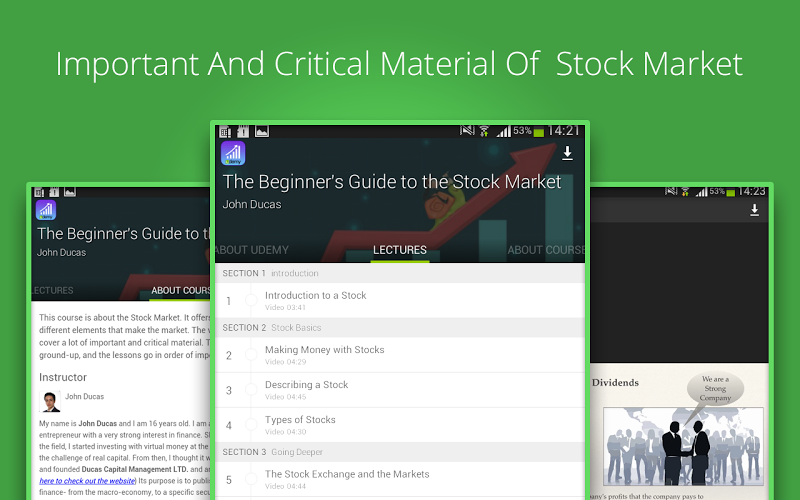
Task: Tap the 'We are a Strong Company' speech bubble
Action: (x=715, y=389)
